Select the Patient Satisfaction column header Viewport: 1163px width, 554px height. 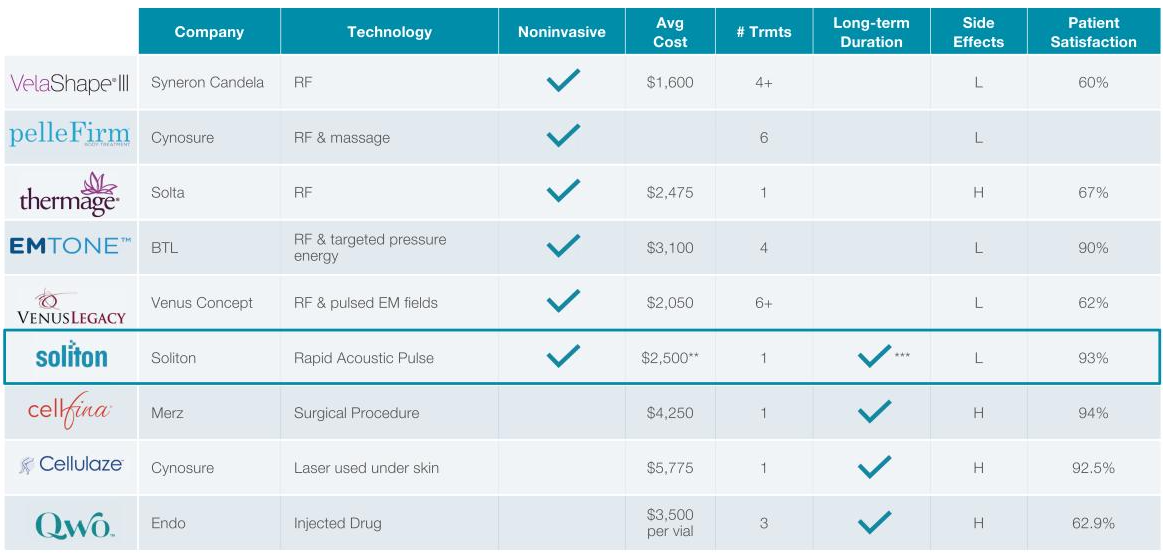pyautogui.click(x=1093, y=32)
